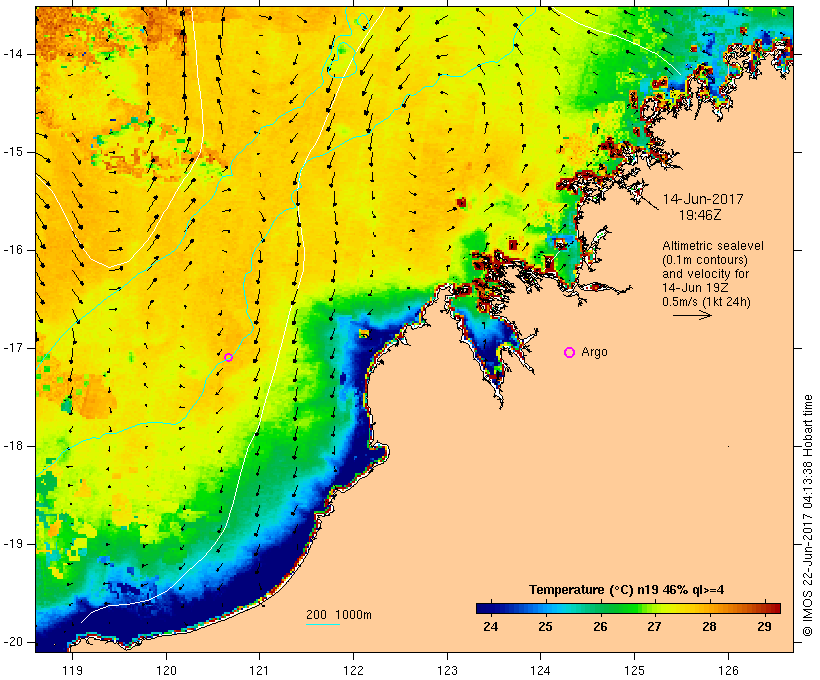
Task: Click the 'Temperature (°C) n19 46% ql>=4' title
Action: 627,590
